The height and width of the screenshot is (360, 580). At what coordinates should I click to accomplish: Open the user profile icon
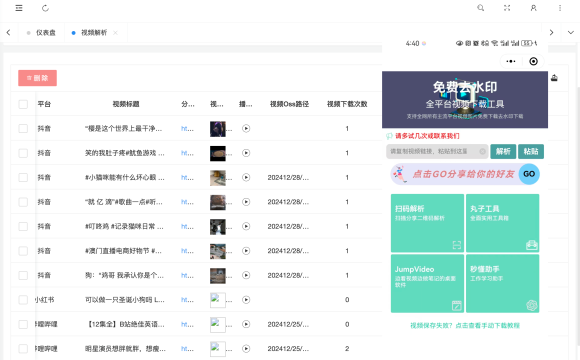[x=533, y=8]
